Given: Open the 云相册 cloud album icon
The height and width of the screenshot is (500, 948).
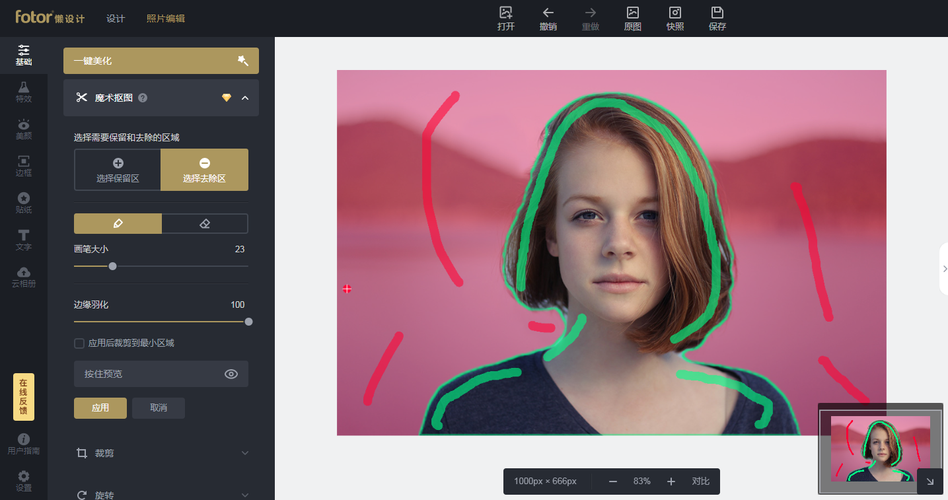Looking at the screenshot, I should [23, 277].
